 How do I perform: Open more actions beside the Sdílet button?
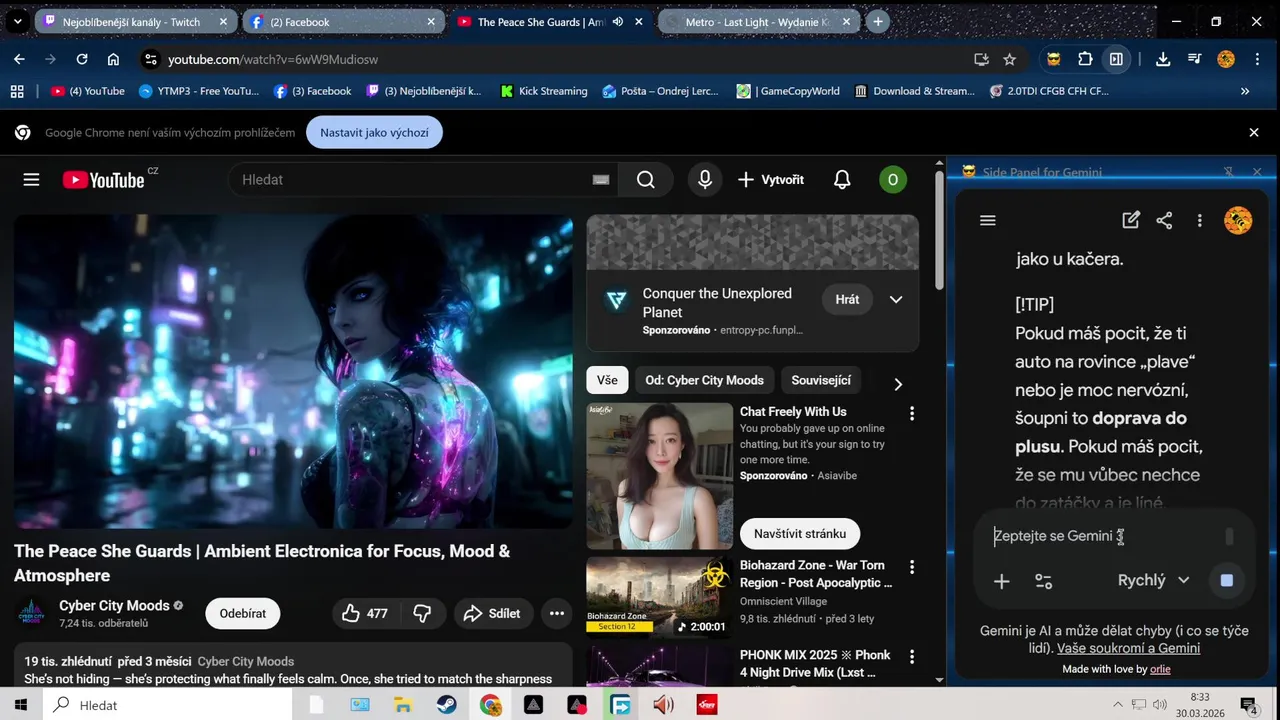557,613
